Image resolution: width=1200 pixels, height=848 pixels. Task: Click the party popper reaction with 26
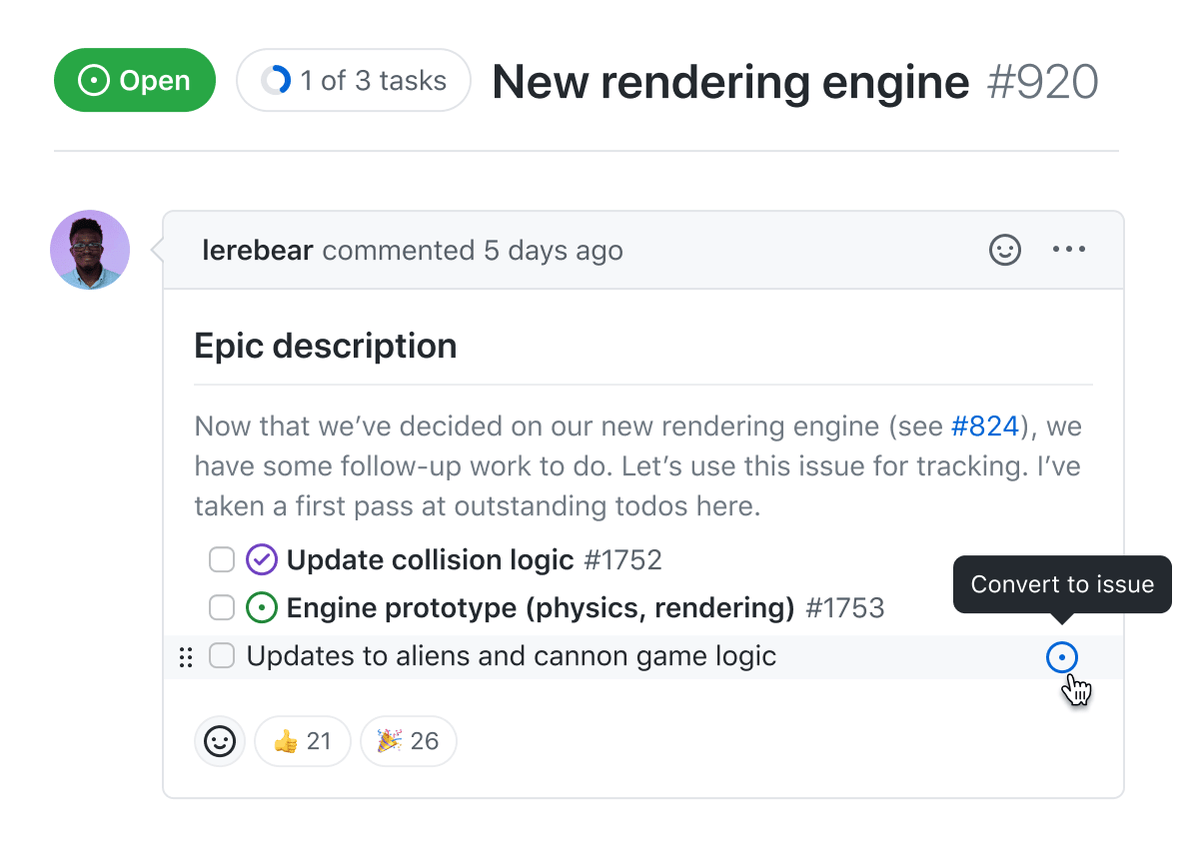[408, 741]
